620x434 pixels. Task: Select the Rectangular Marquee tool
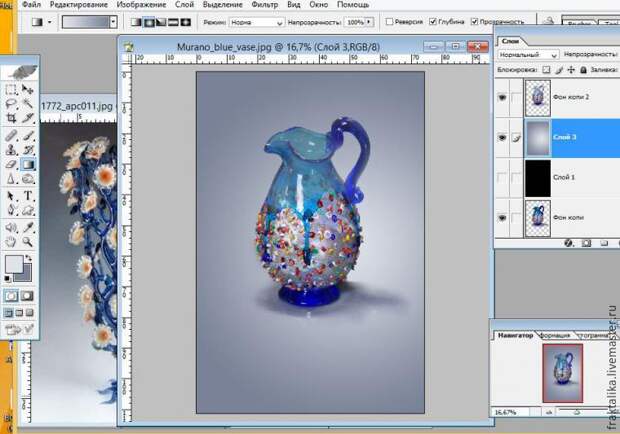[x=11, y=90]
